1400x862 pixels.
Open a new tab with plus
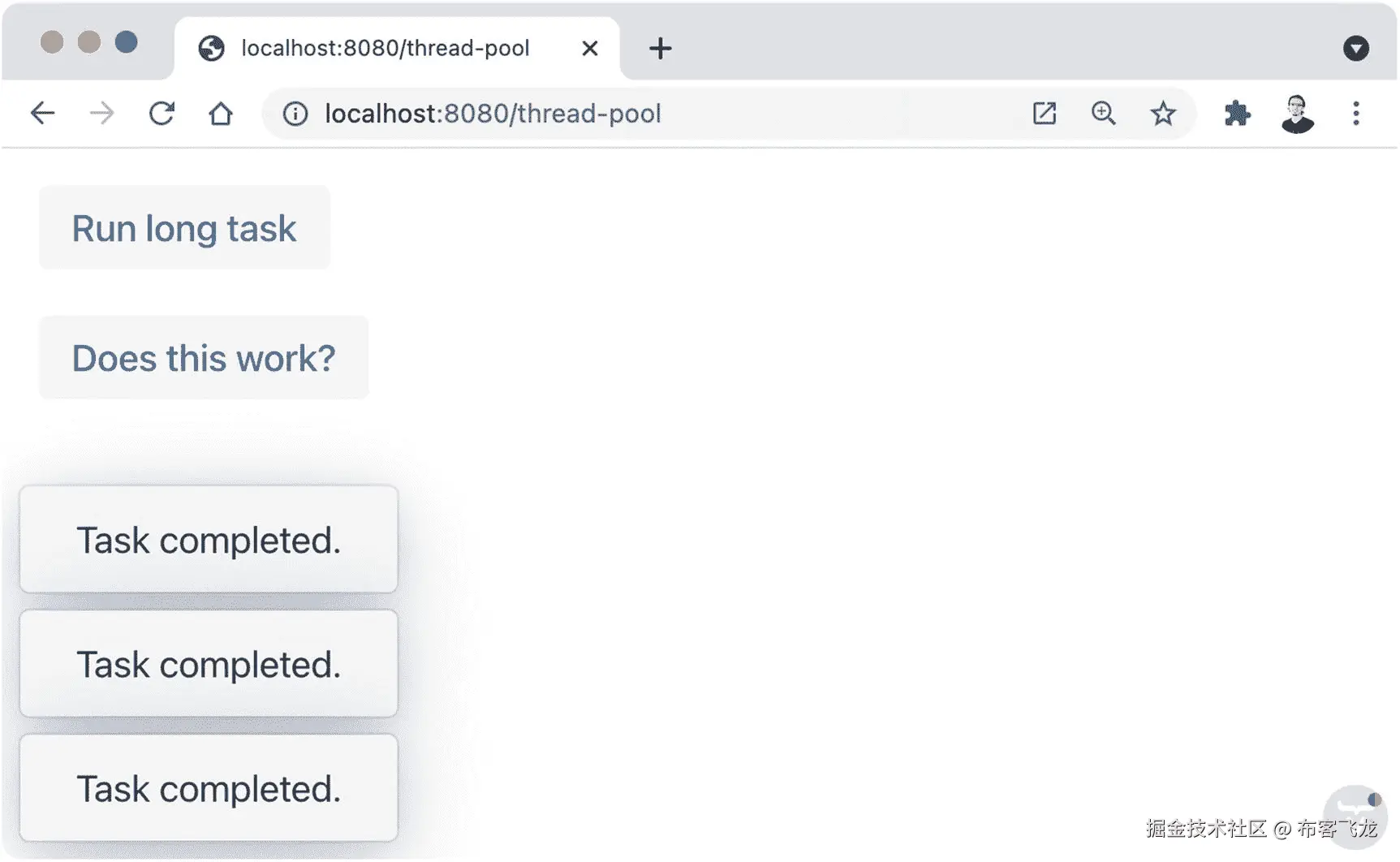pos(661,49)
